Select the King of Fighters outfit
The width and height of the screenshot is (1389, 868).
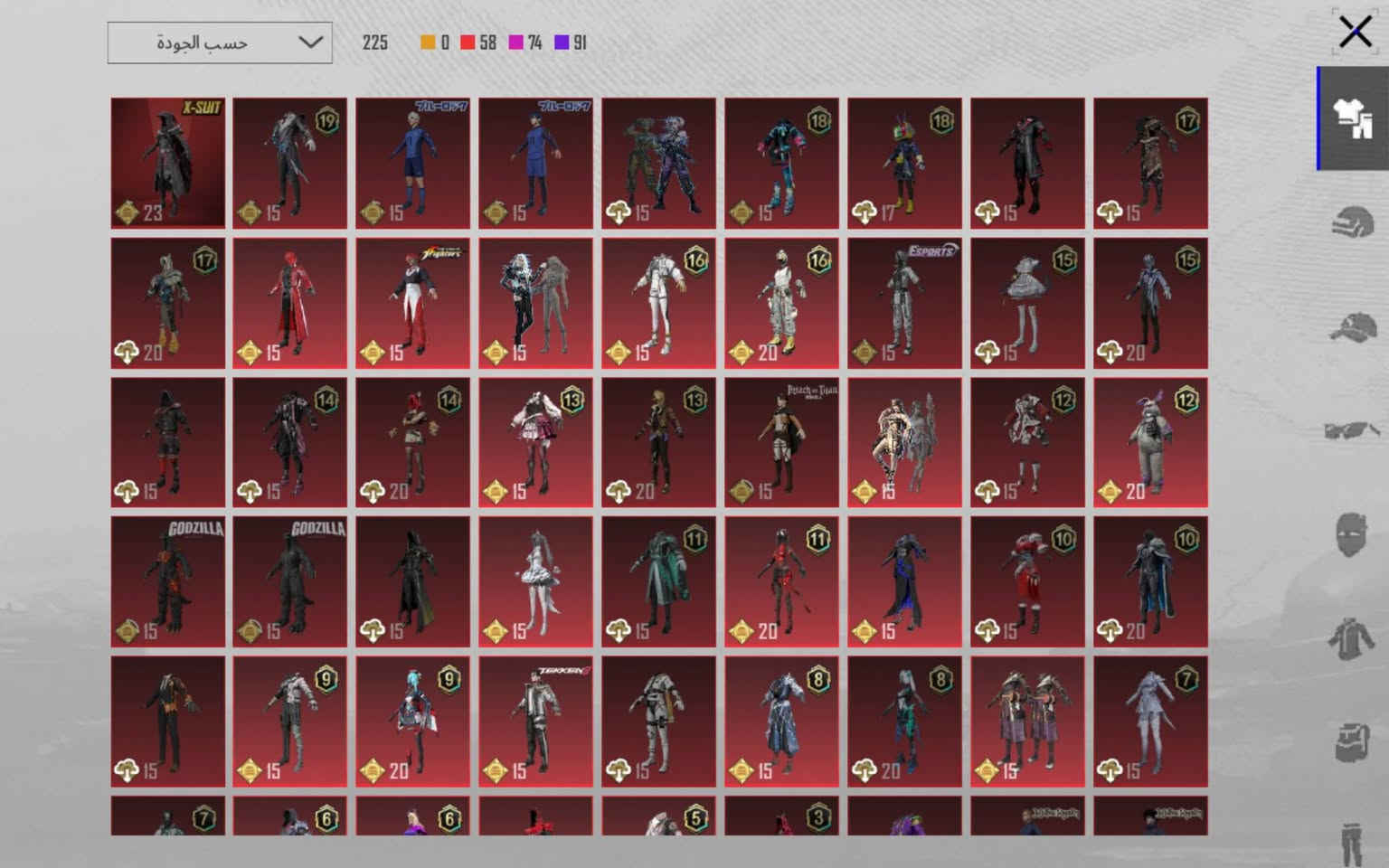(x=412, y=303)
